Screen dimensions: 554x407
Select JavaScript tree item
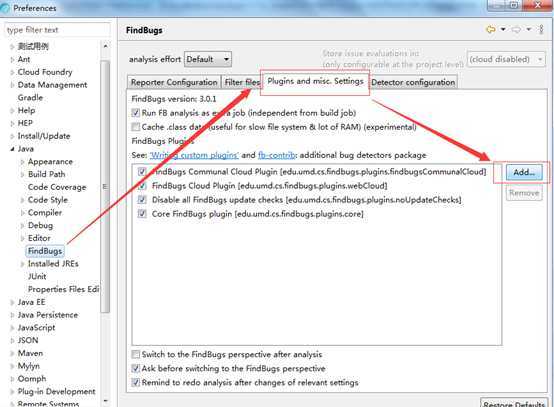[36, 328]
